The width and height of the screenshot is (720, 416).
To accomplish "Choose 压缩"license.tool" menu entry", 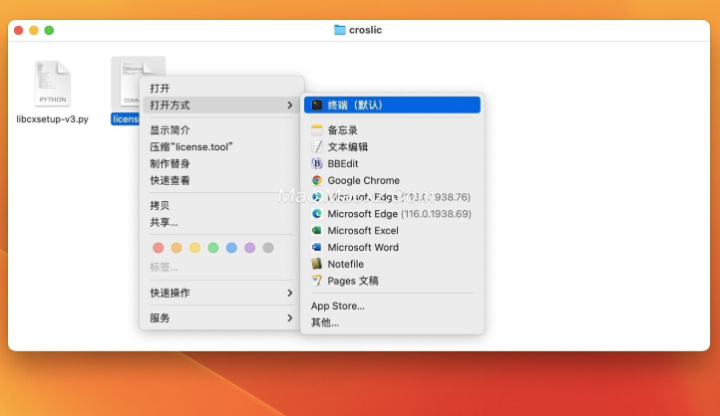I will pyautogui.click(x=191, y=147).
